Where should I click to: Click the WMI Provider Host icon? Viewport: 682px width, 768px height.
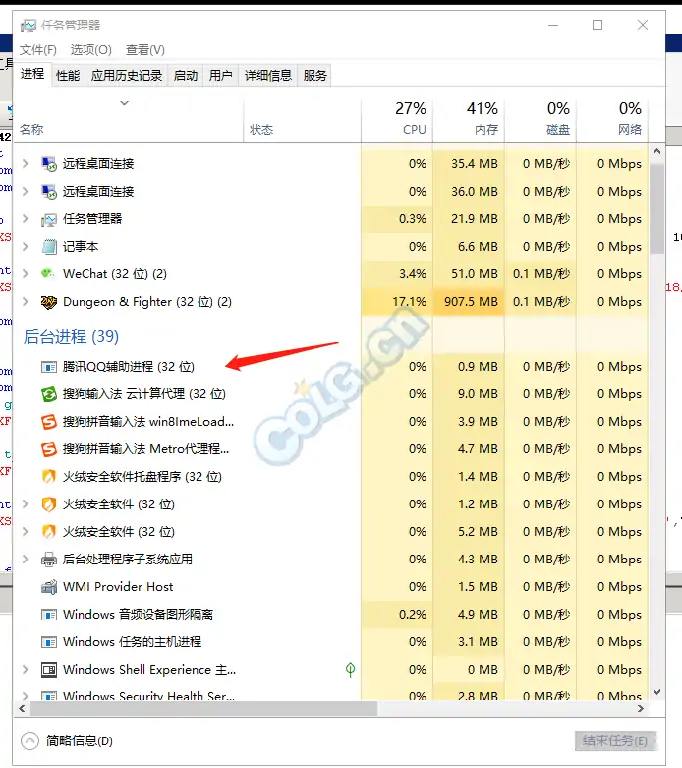pyautogui.click(x=49, y=587)
